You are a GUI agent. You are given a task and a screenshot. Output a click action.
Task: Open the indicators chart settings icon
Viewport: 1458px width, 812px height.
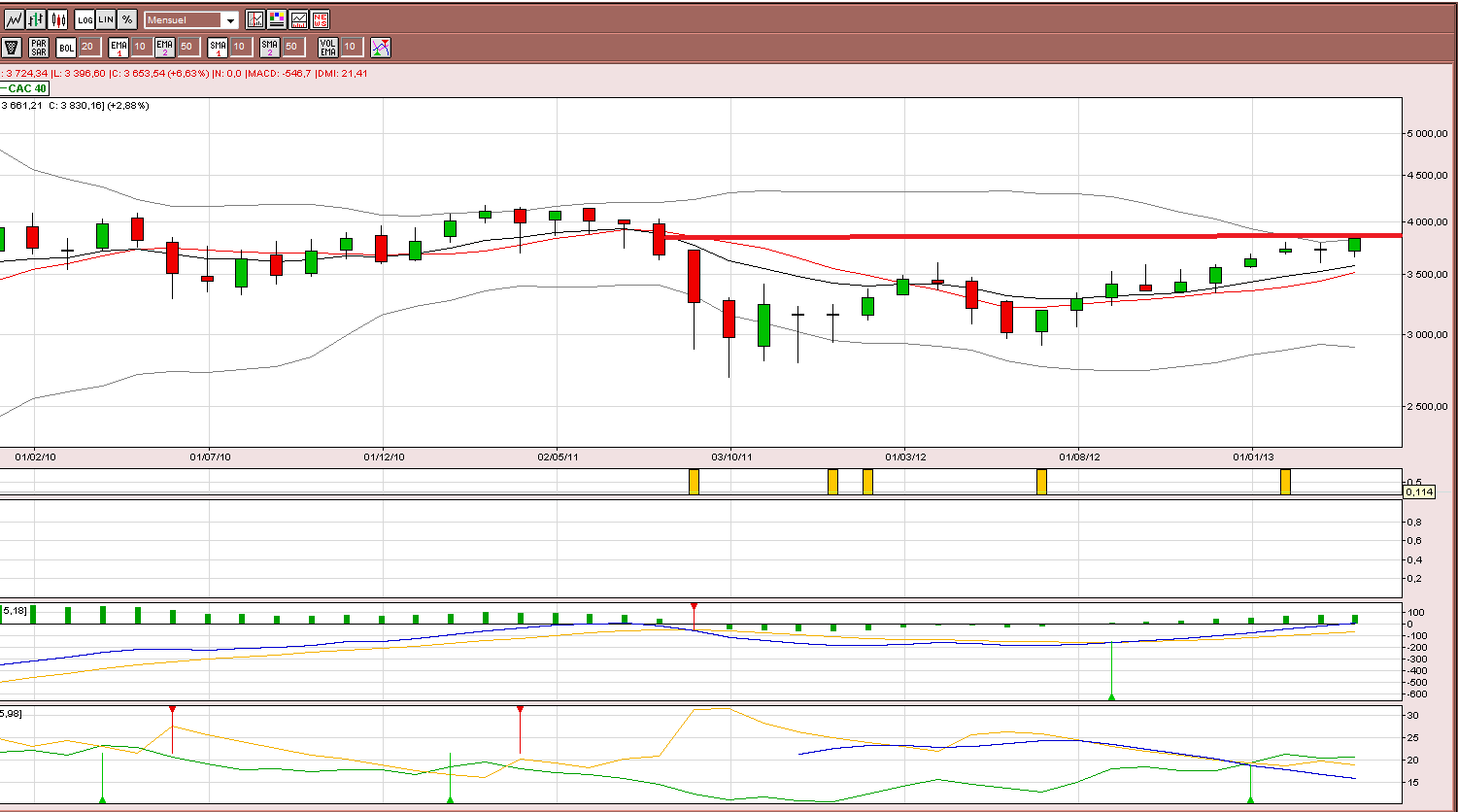tap(255, 19)
